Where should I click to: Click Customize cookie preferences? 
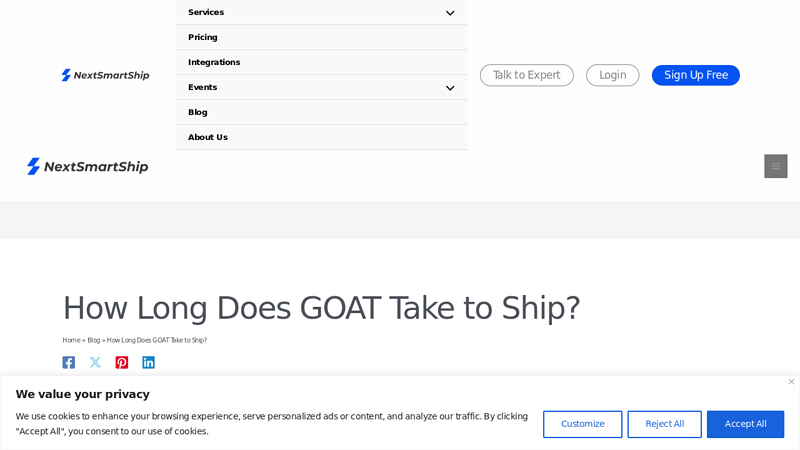pos(582,424)
